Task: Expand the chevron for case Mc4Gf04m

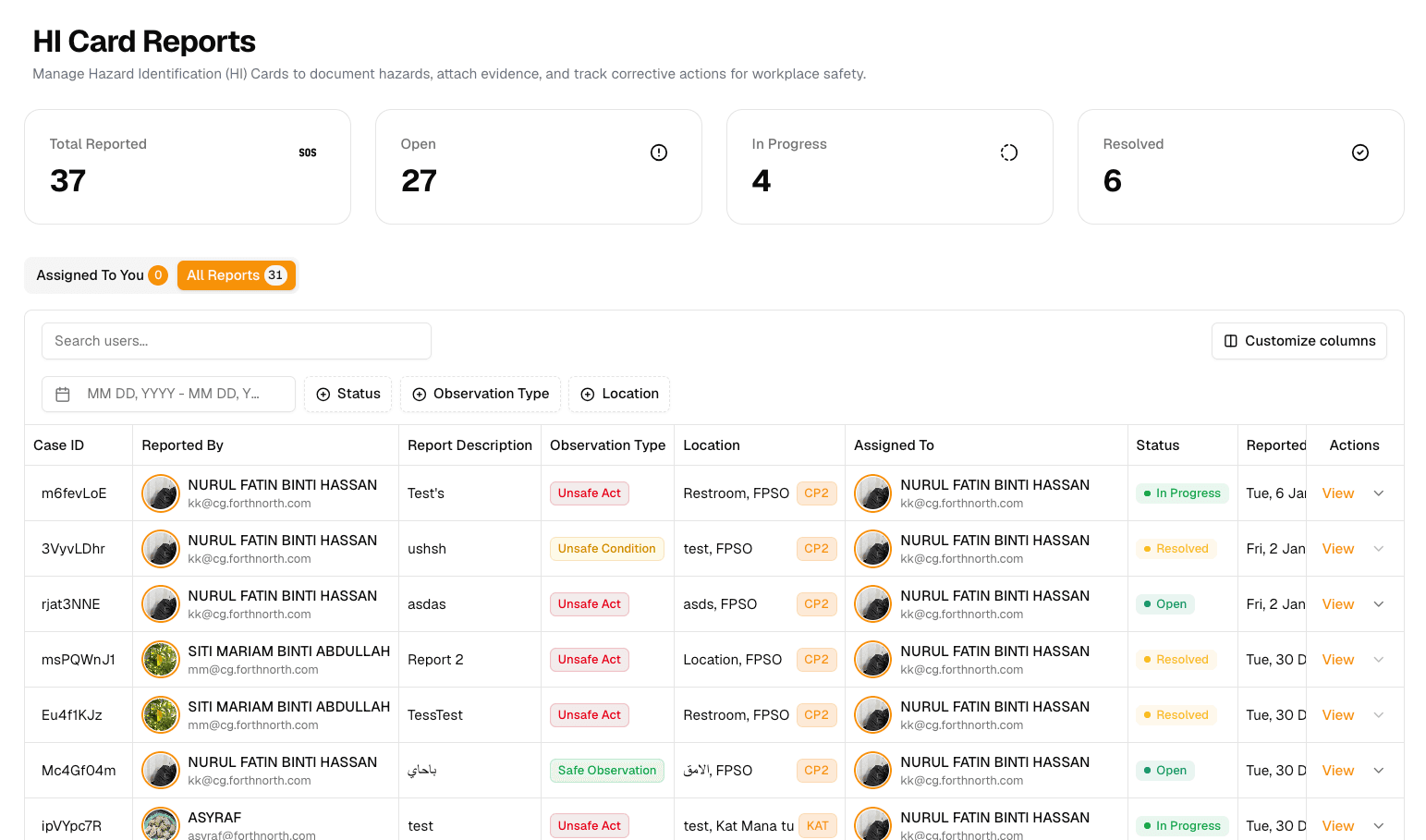Action: (x=1379, y=771)
